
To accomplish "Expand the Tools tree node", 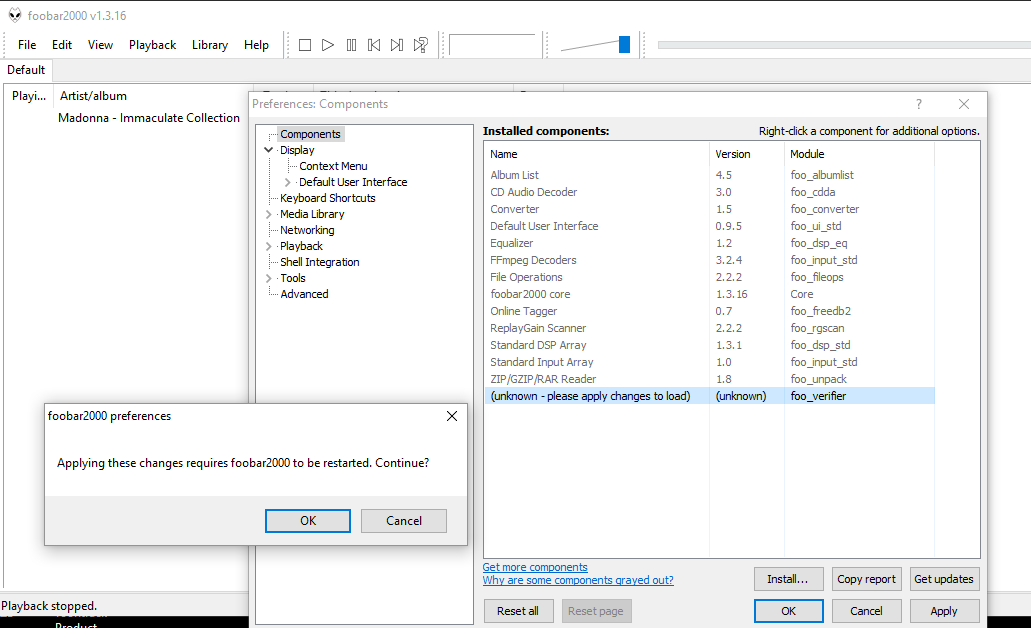I will [268, 278].
